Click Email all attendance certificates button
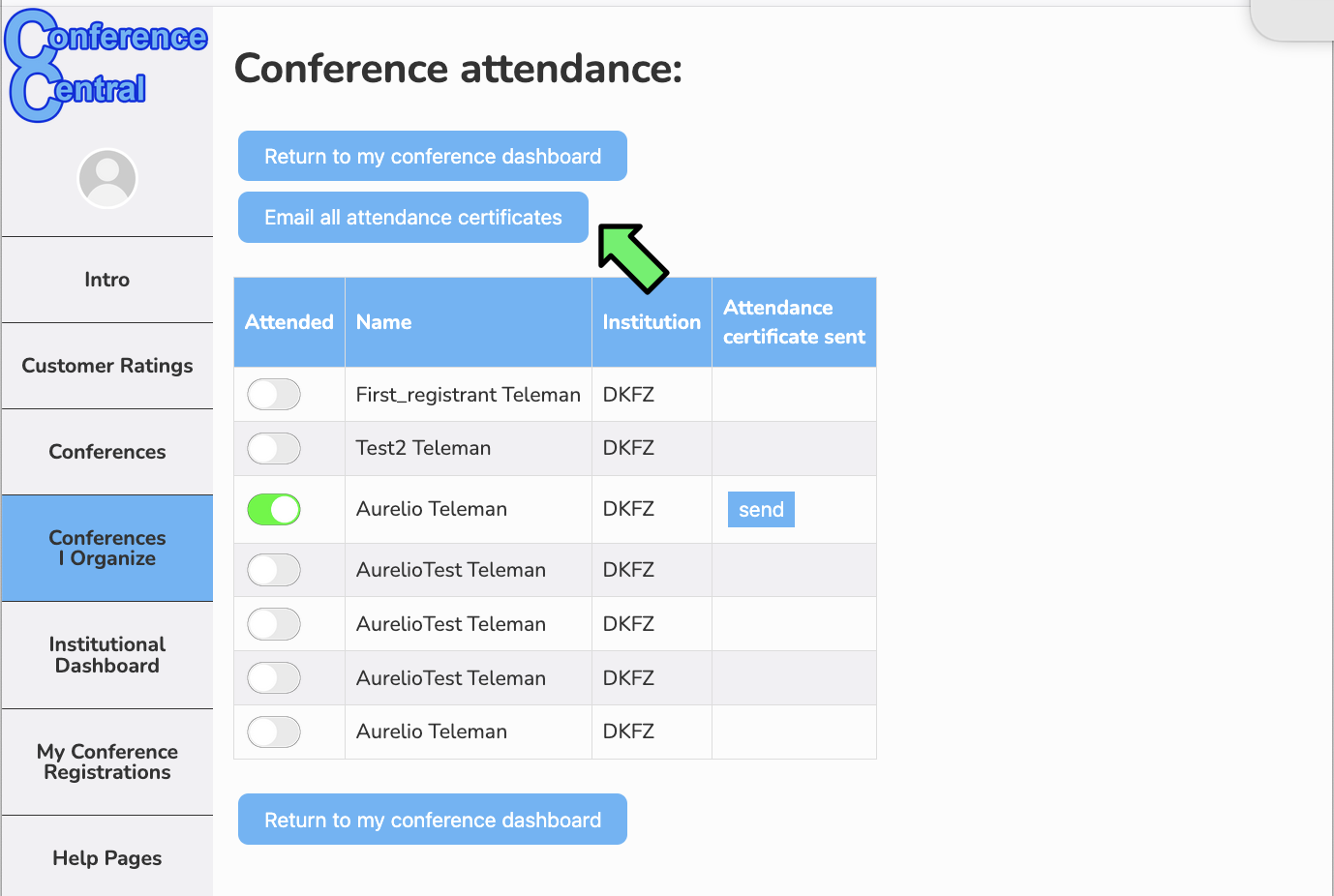 tap(413, 218)
